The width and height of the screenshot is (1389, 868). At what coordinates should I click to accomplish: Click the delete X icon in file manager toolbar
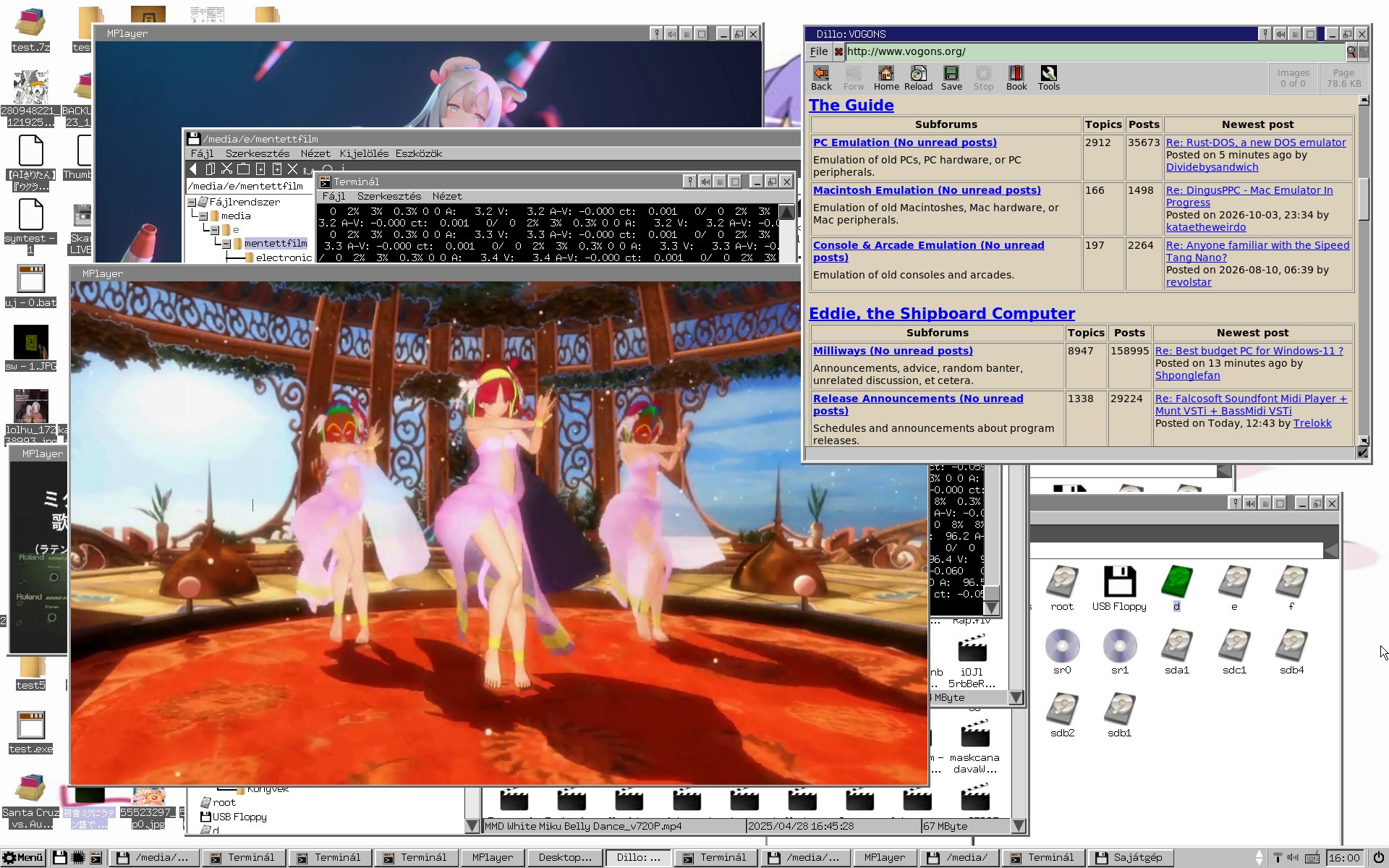(x=292, y=169)
